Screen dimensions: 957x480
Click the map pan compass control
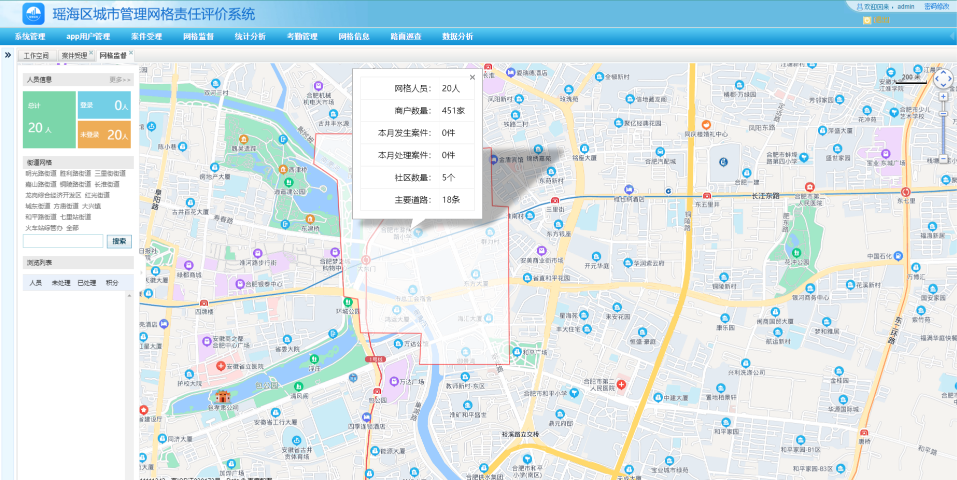943,78
